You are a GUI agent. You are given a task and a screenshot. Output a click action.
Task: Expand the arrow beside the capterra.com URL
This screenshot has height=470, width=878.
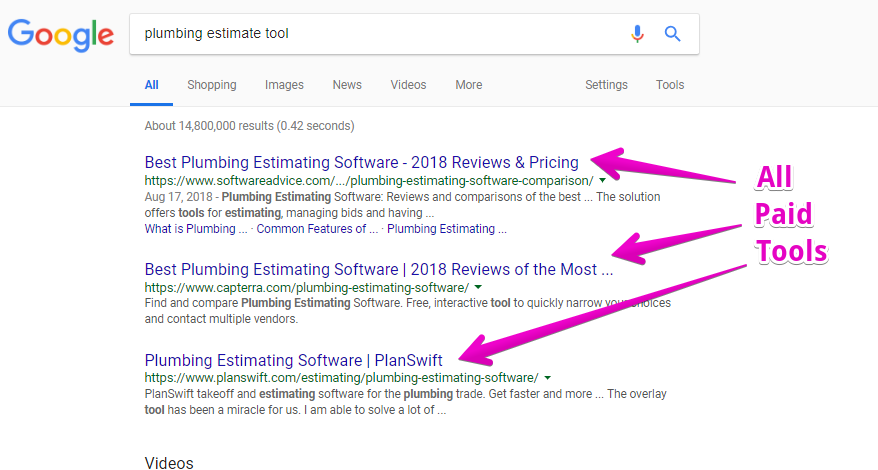(478, 287)
